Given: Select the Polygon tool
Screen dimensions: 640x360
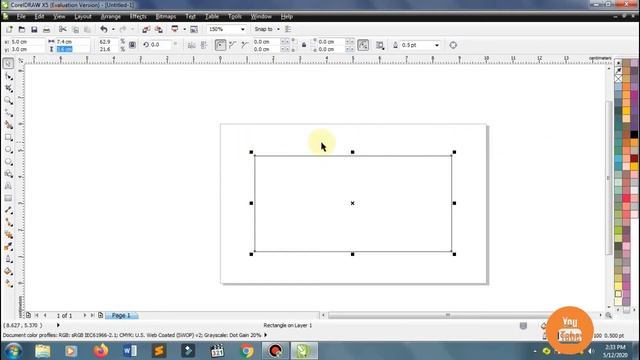Looking at the screenshot, I should (x=8, y=162).
